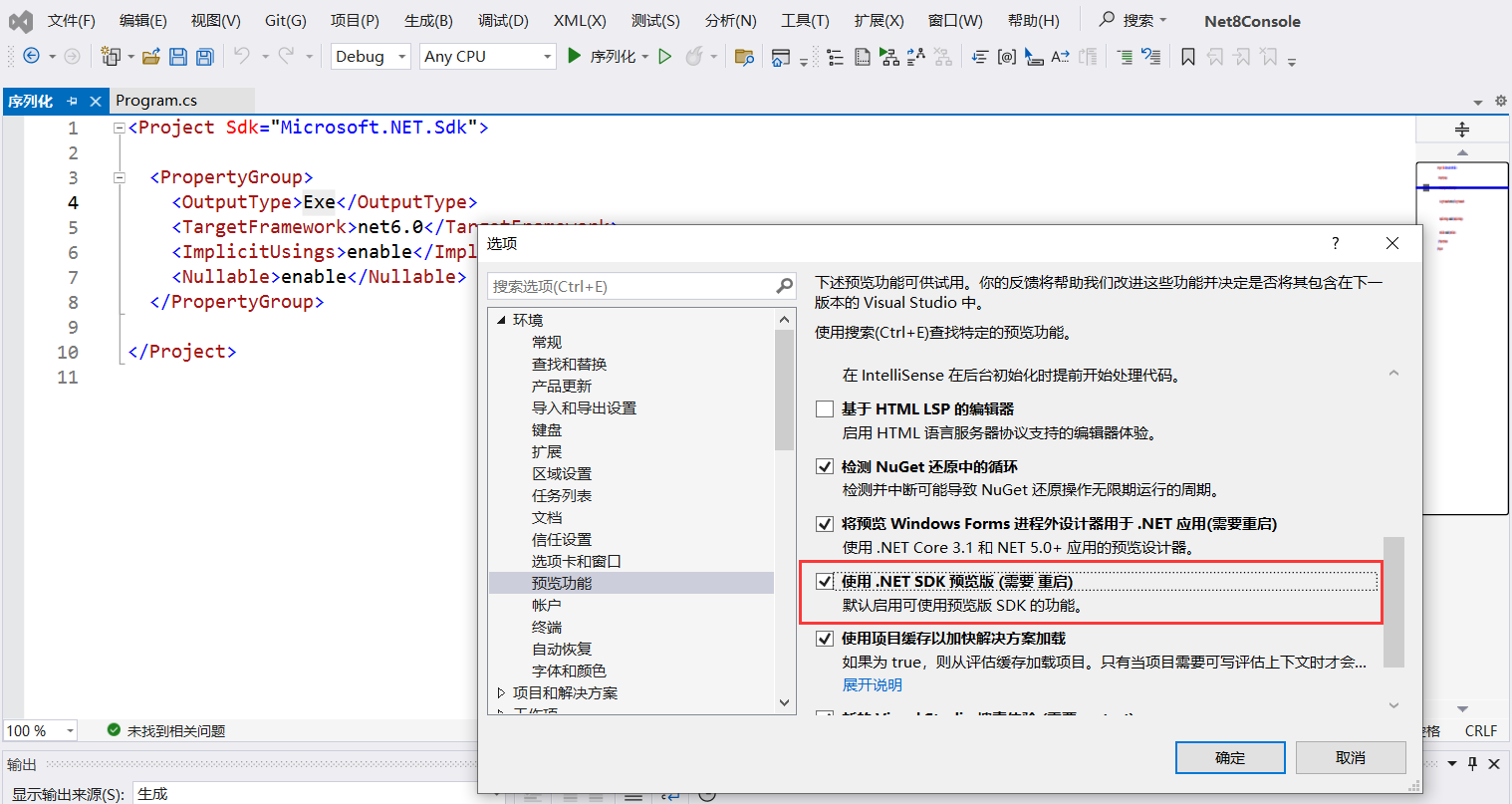
Task: Click the blue-arrow uncomment lines icon
Action: [x=1150, y=57]
